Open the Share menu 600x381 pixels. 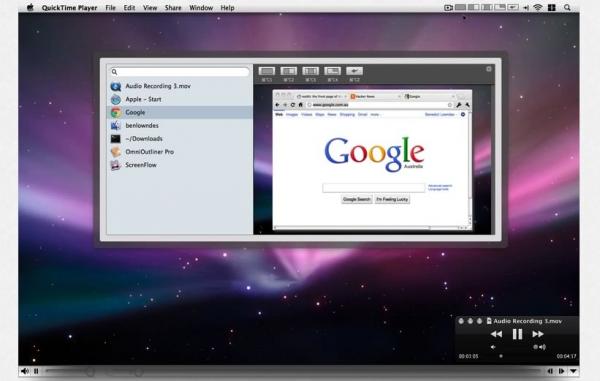click(x=173, y=8)
